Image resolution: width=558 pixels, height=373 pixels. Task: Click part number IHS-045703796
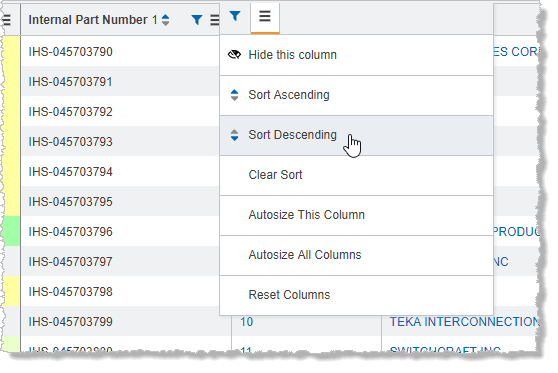(70, 232)
